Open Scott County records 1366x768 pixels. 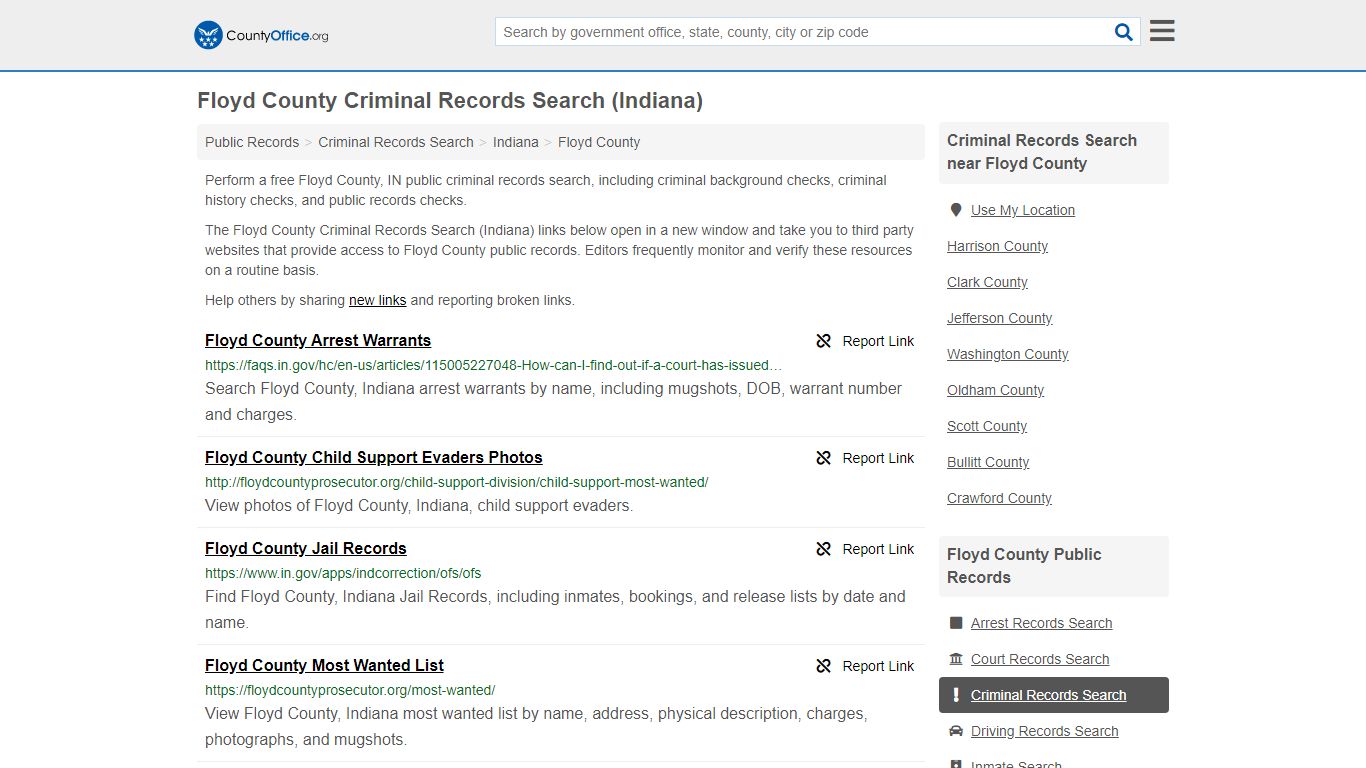coord(987,426)
